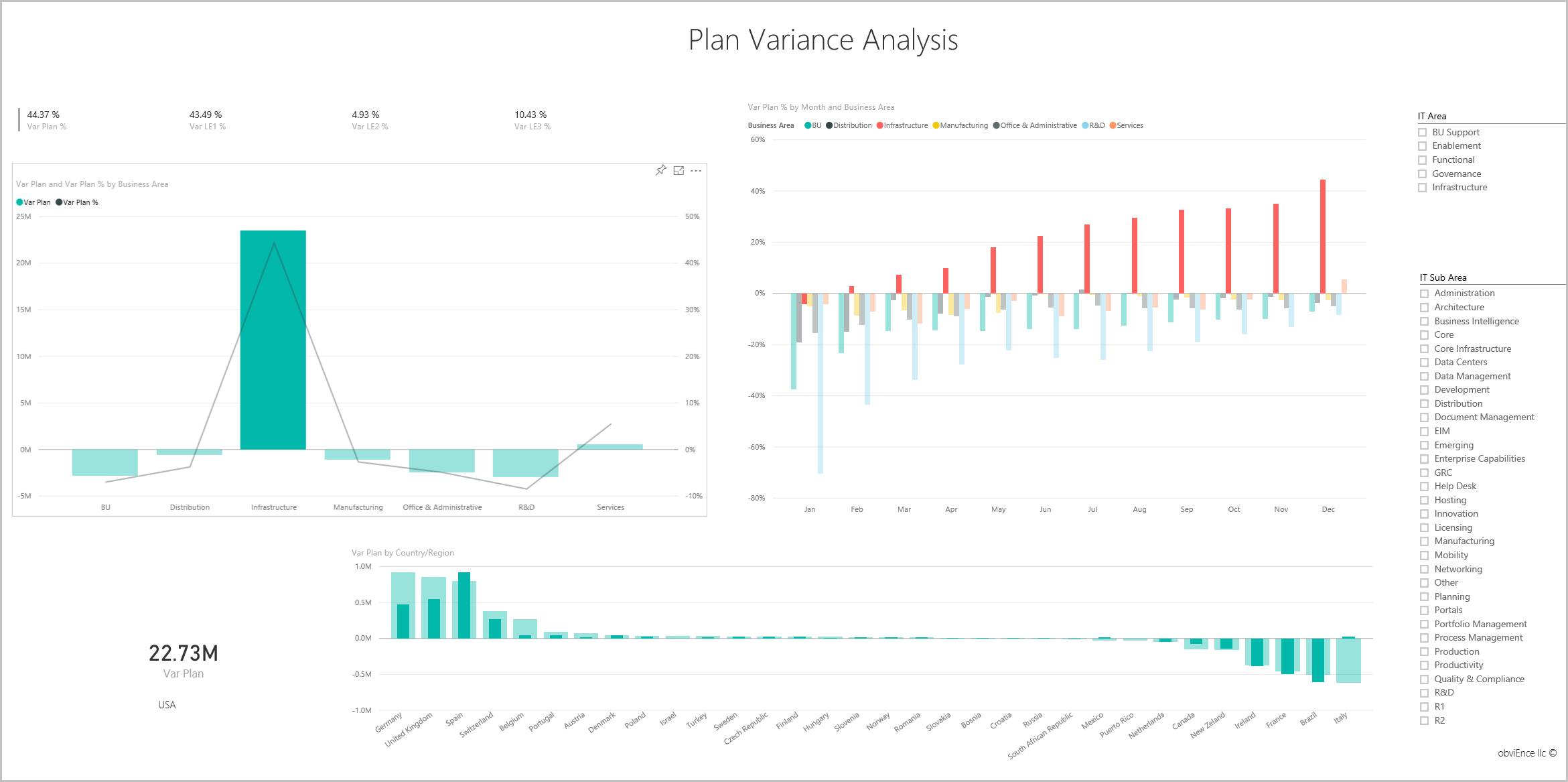Viewport: 1568px width, 782px height.
Task: Enable the Networking sub area filter
Action: click(x=1424, y=569)
